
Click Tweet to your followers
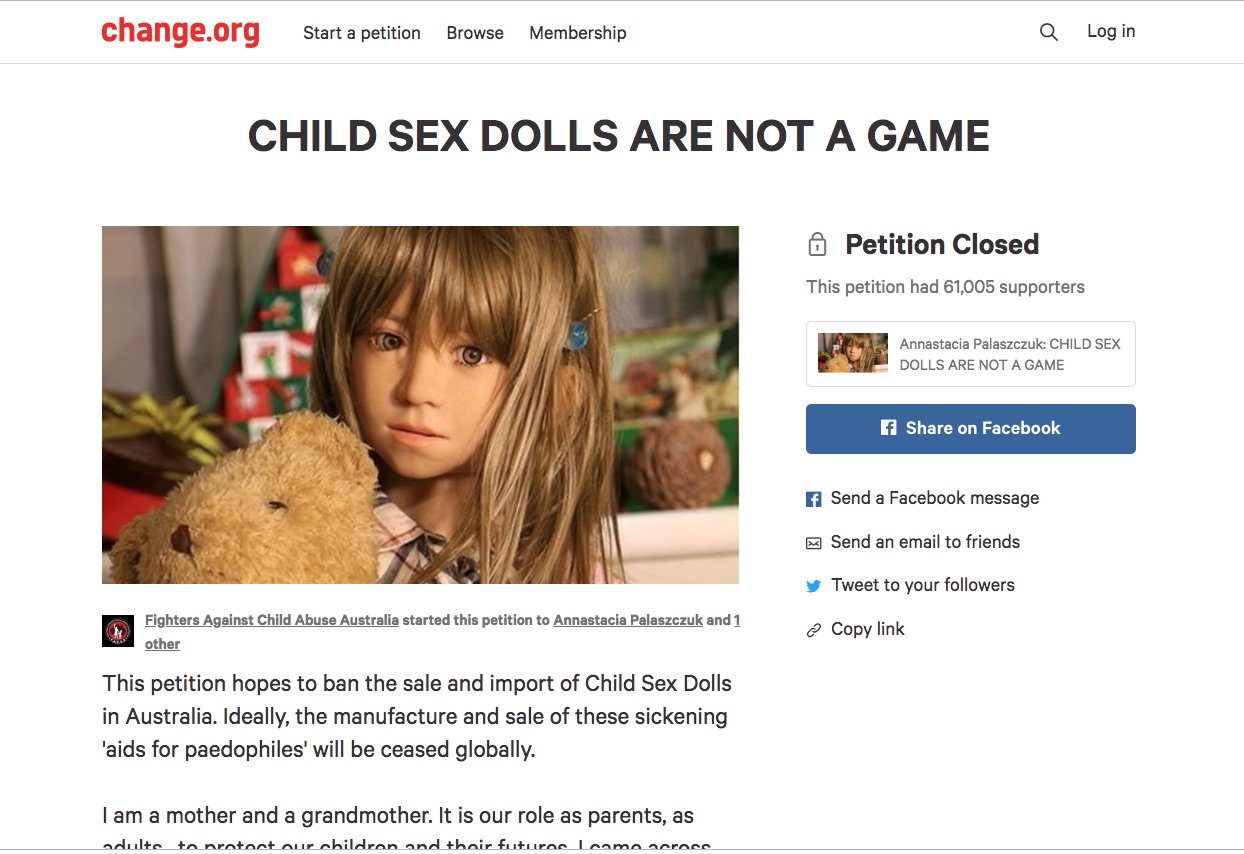(923, 585)
